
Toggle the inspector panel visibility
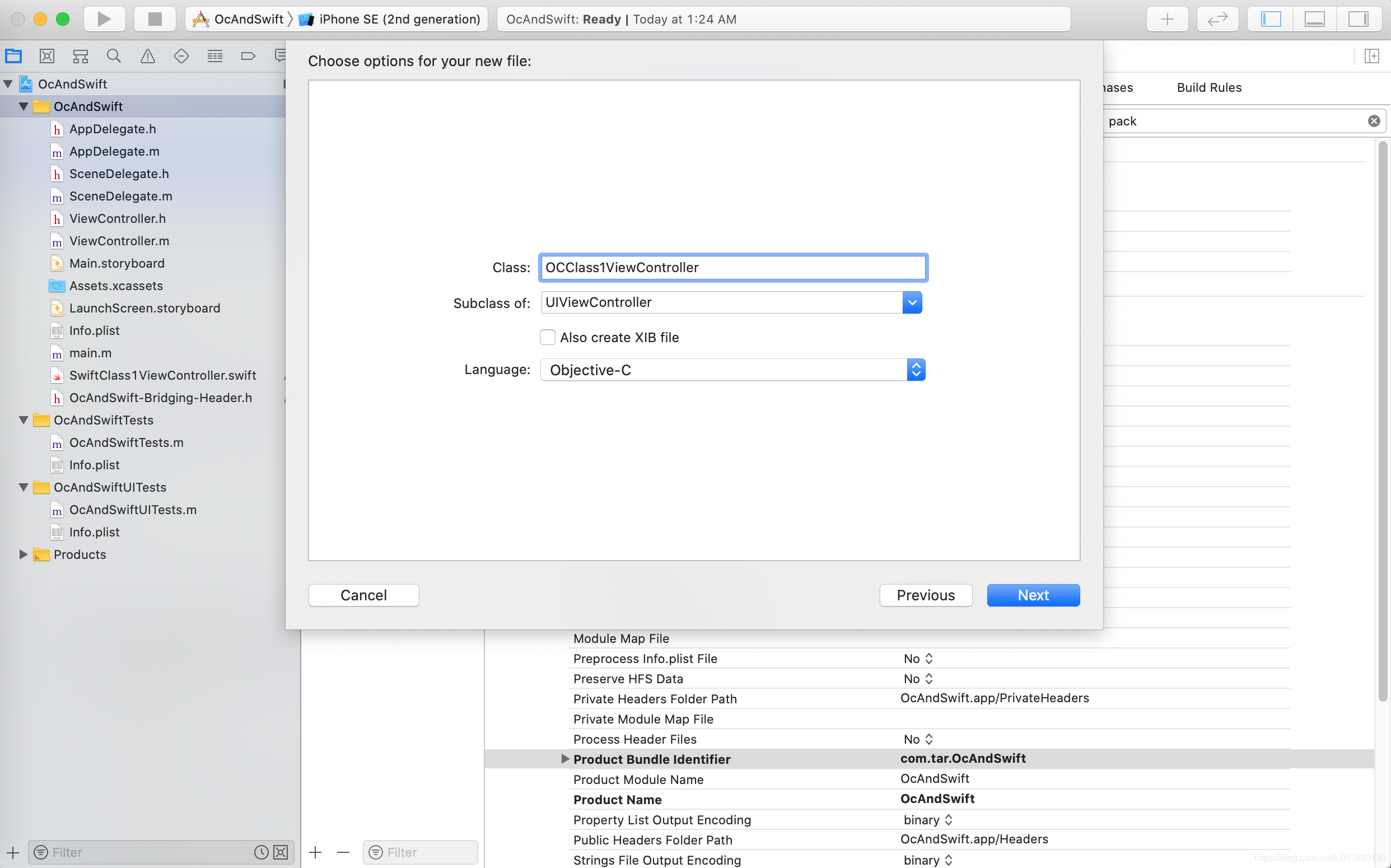[x=1358, y=19]
